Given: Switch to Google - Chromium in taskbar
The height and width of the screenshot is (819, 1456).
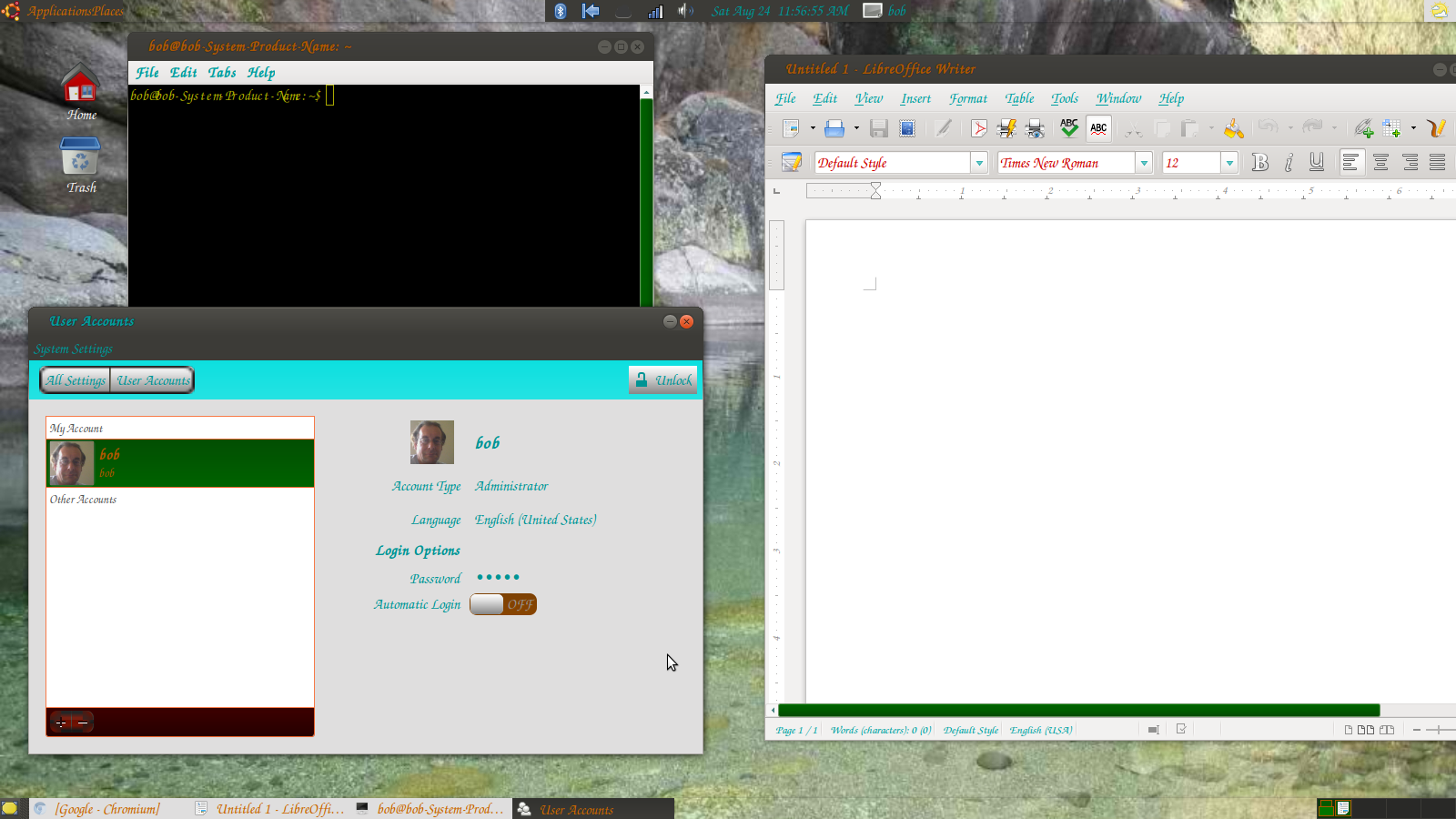Looking at the screenshot, I should (x=107, y=809).
